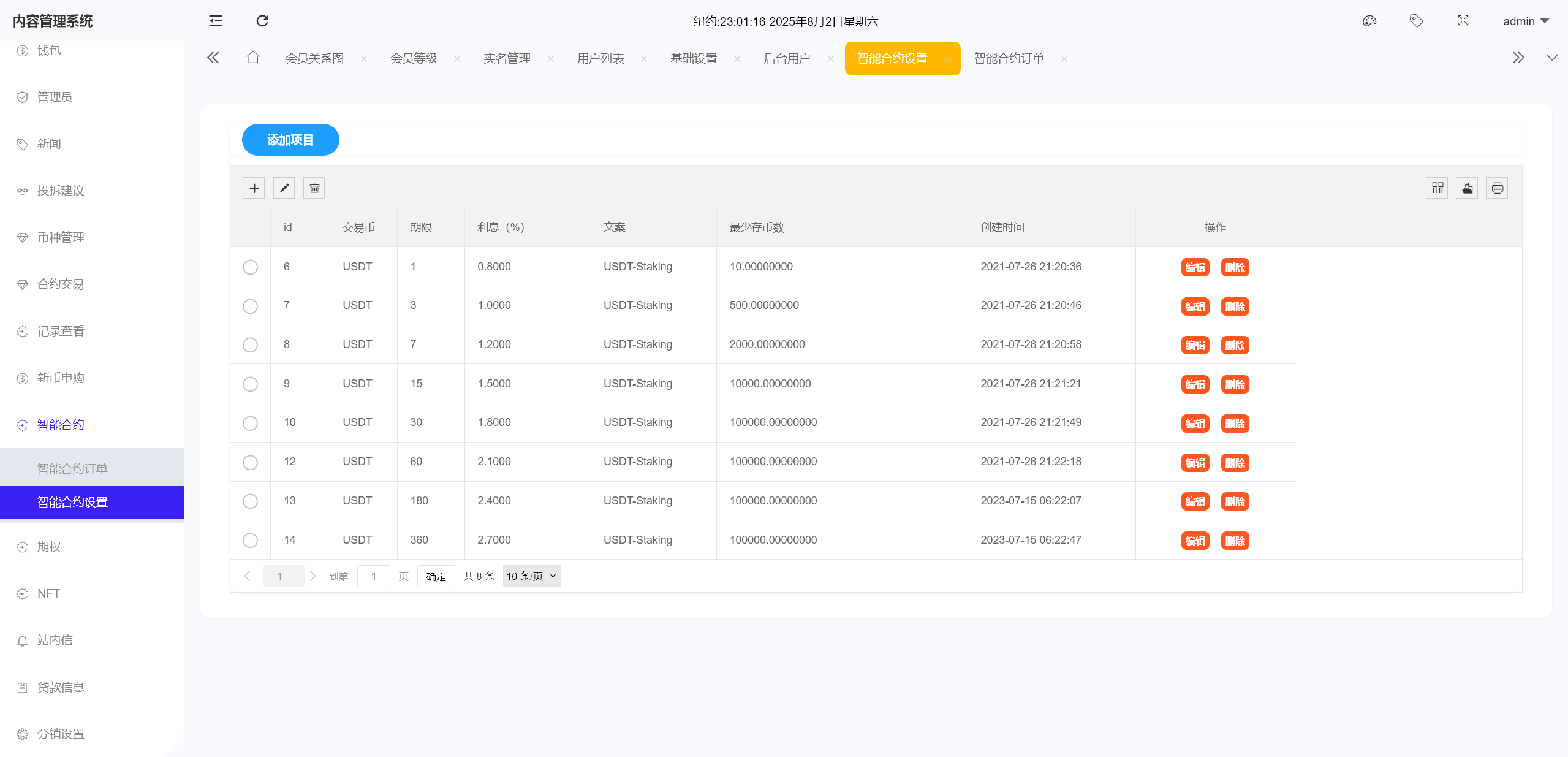This screenshot has height=757, width=1568.
Task: Open the 10 条/页 page size dropdown
Action: coord(531,576)
